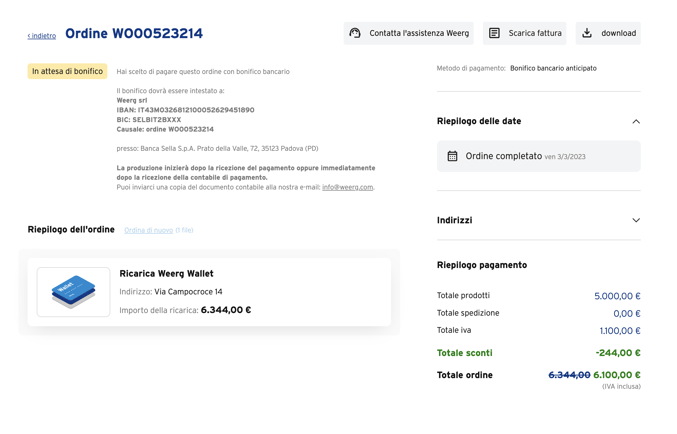This screenshot has width=677, height=434.
Task: Select the Causale: ordine W00523214 text
Action: coord(165,129)
